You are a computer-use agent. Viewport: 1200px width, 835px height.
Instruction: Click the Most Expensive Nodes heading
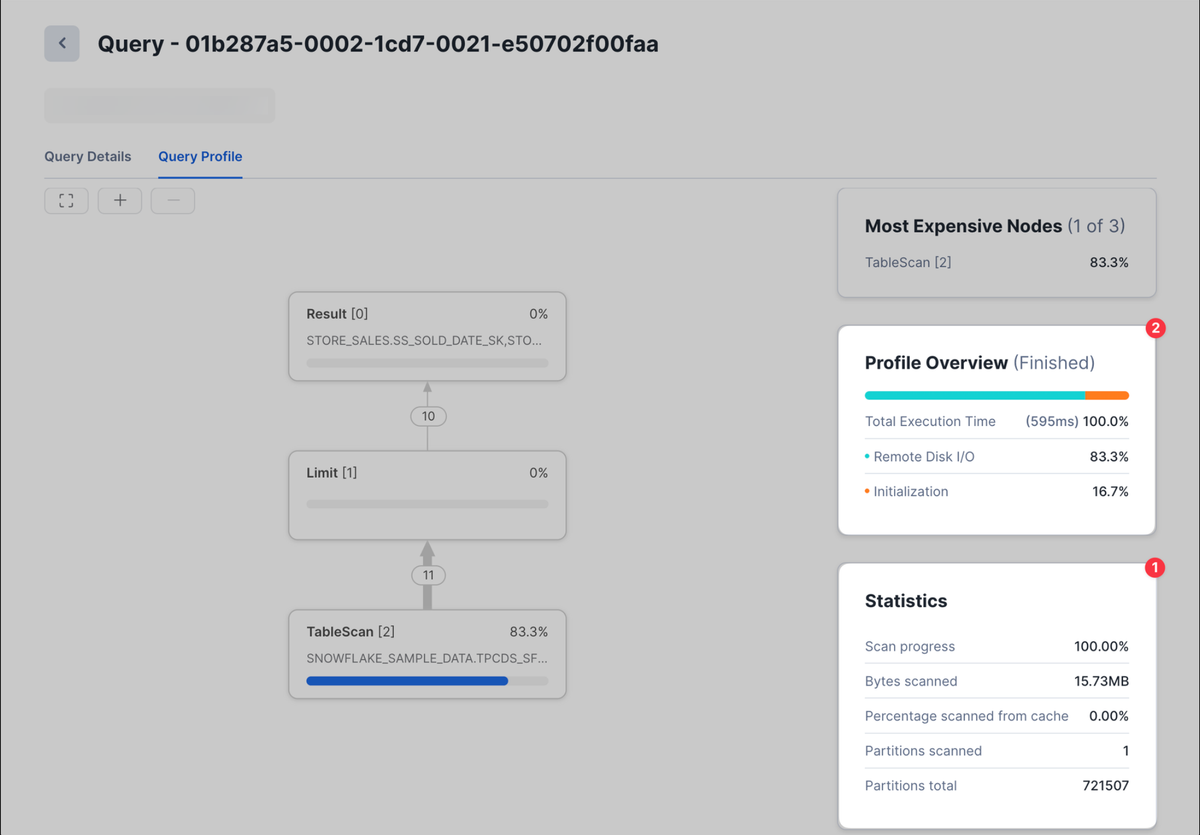click(963, 226)
